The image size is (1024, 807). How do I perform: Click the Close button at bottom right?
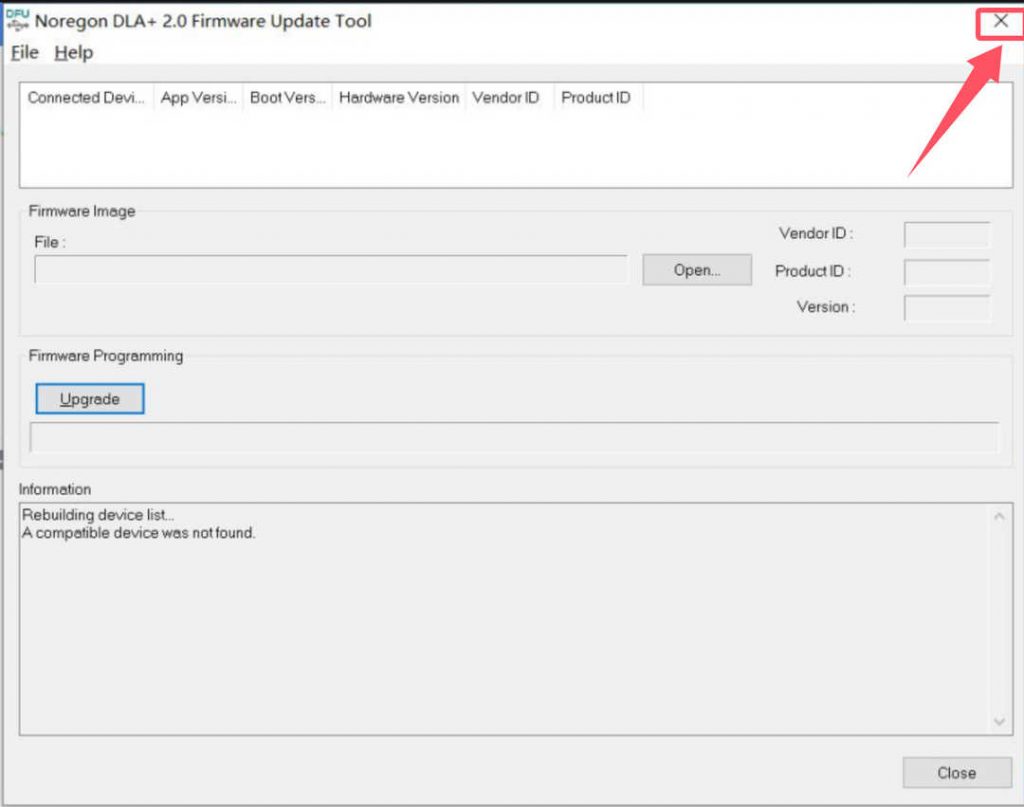(956, 772)
